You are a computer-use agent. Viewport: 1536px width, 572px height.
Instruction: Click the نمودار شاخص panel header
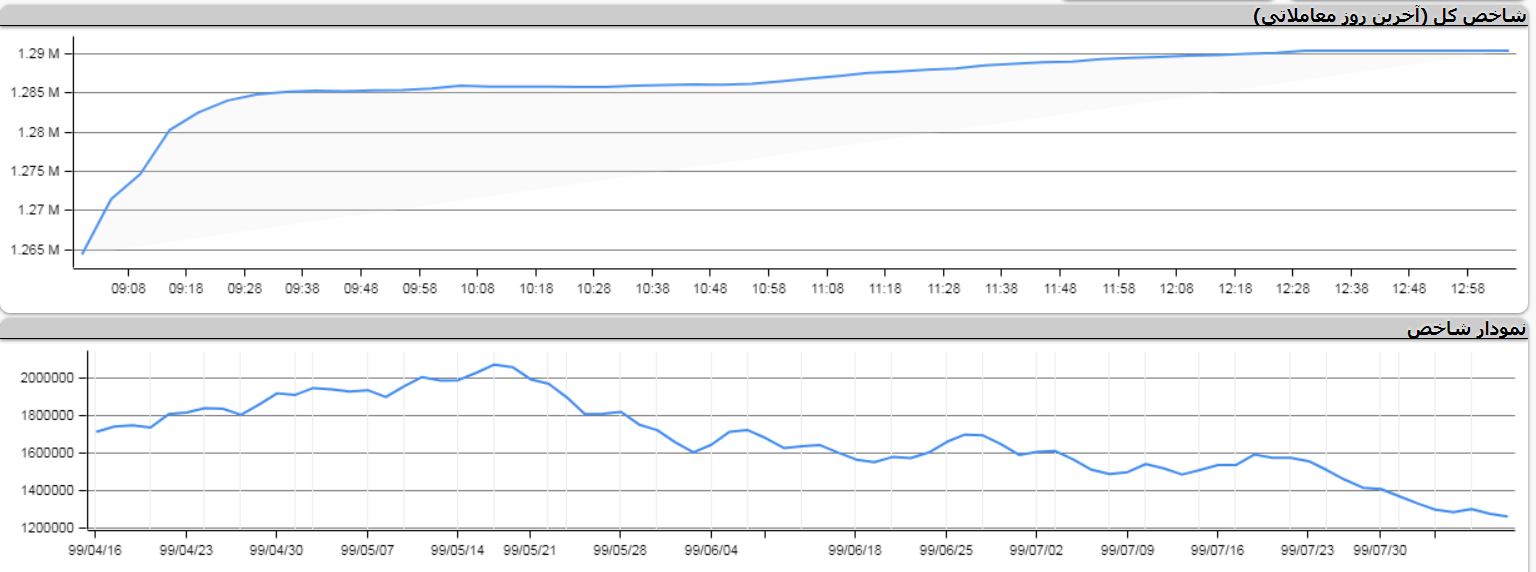coord(1467,329)
